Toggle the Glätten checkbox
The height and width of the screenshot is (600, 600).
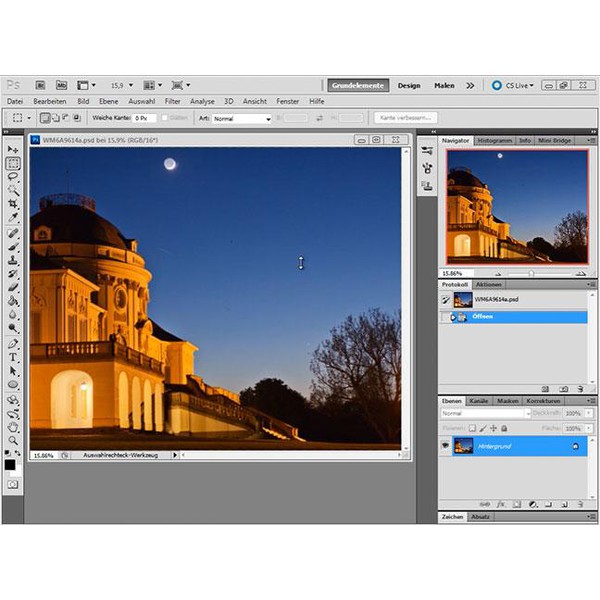point(165,118)
